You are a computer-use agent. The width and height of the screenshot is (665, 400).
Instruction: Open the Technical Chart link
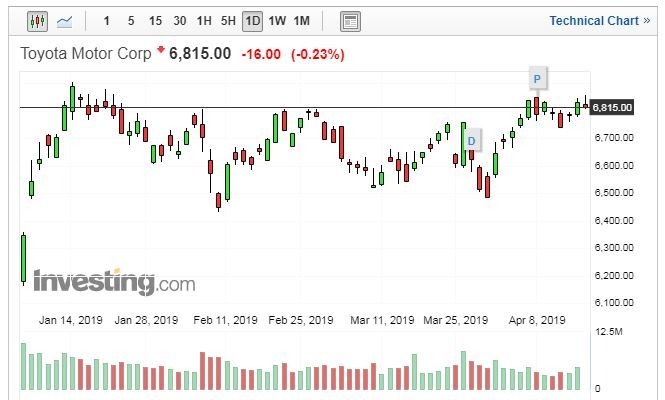click(600, 20)
